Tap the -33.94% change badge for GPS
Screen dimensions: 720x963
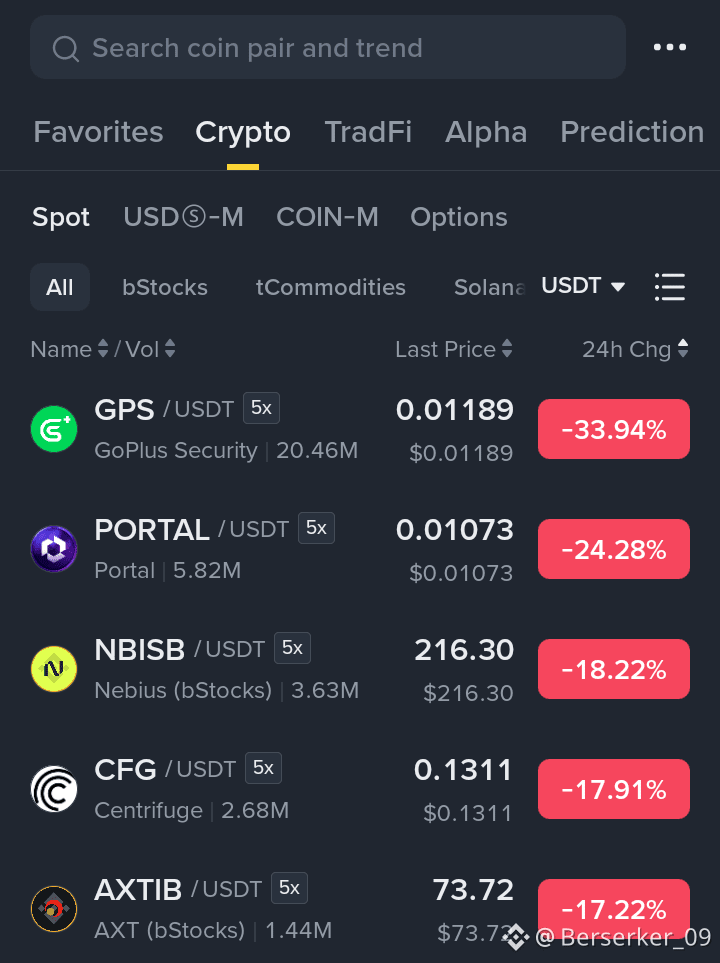[614, 429]
